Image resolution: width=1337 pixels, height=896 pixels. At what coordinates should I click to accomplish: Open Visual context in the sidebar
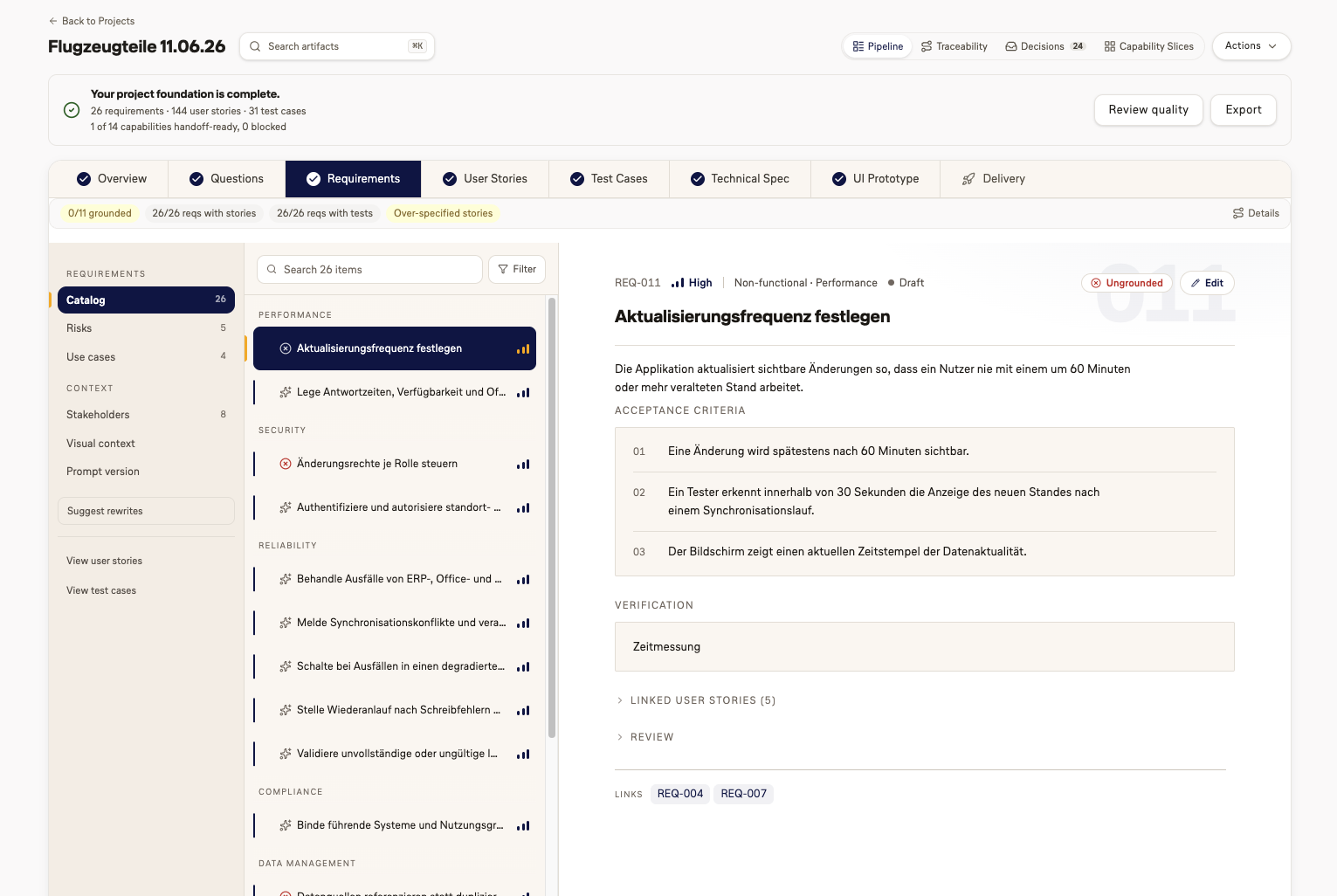click(x=146, y=444)
